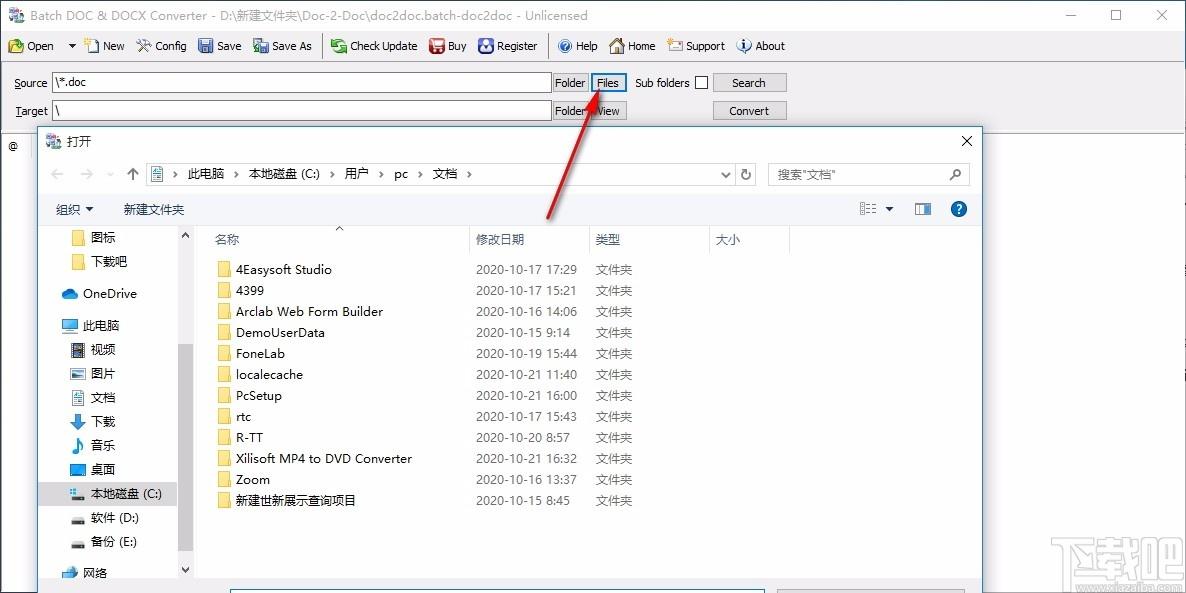Click the Search button
Viewport: 1186px width, 593px height.
(x=750, y=82)
